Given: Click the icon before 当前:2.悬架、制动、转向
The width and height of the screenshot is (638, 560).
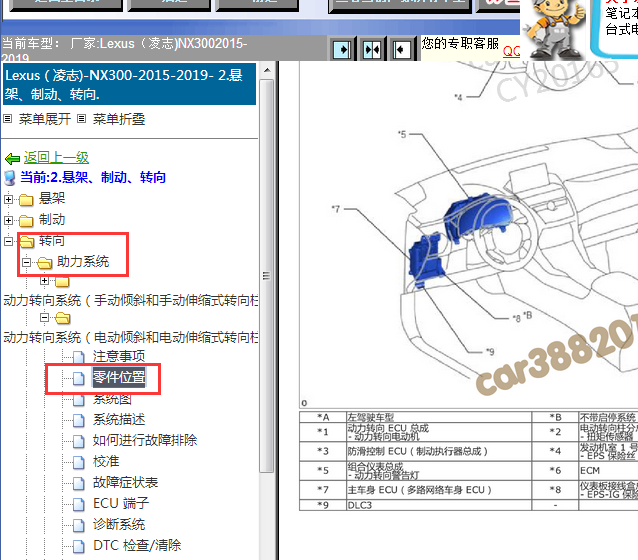Looking at the screenshot, I should [x=10, y=178].
